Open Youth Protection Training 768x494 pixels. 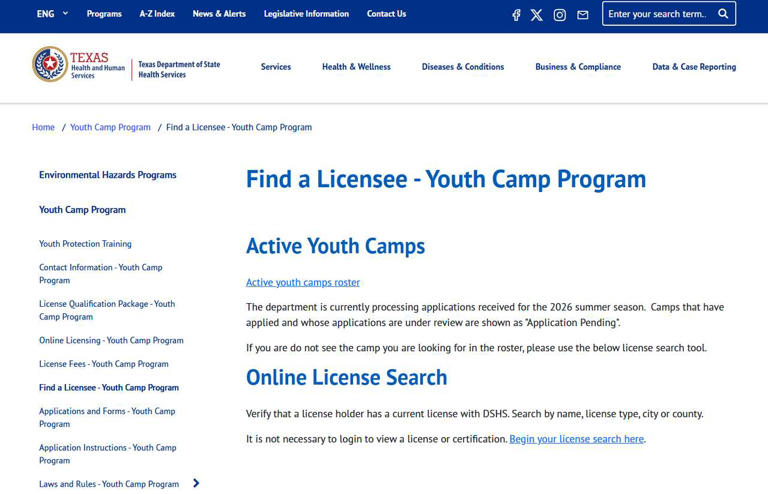click(85, 243)
